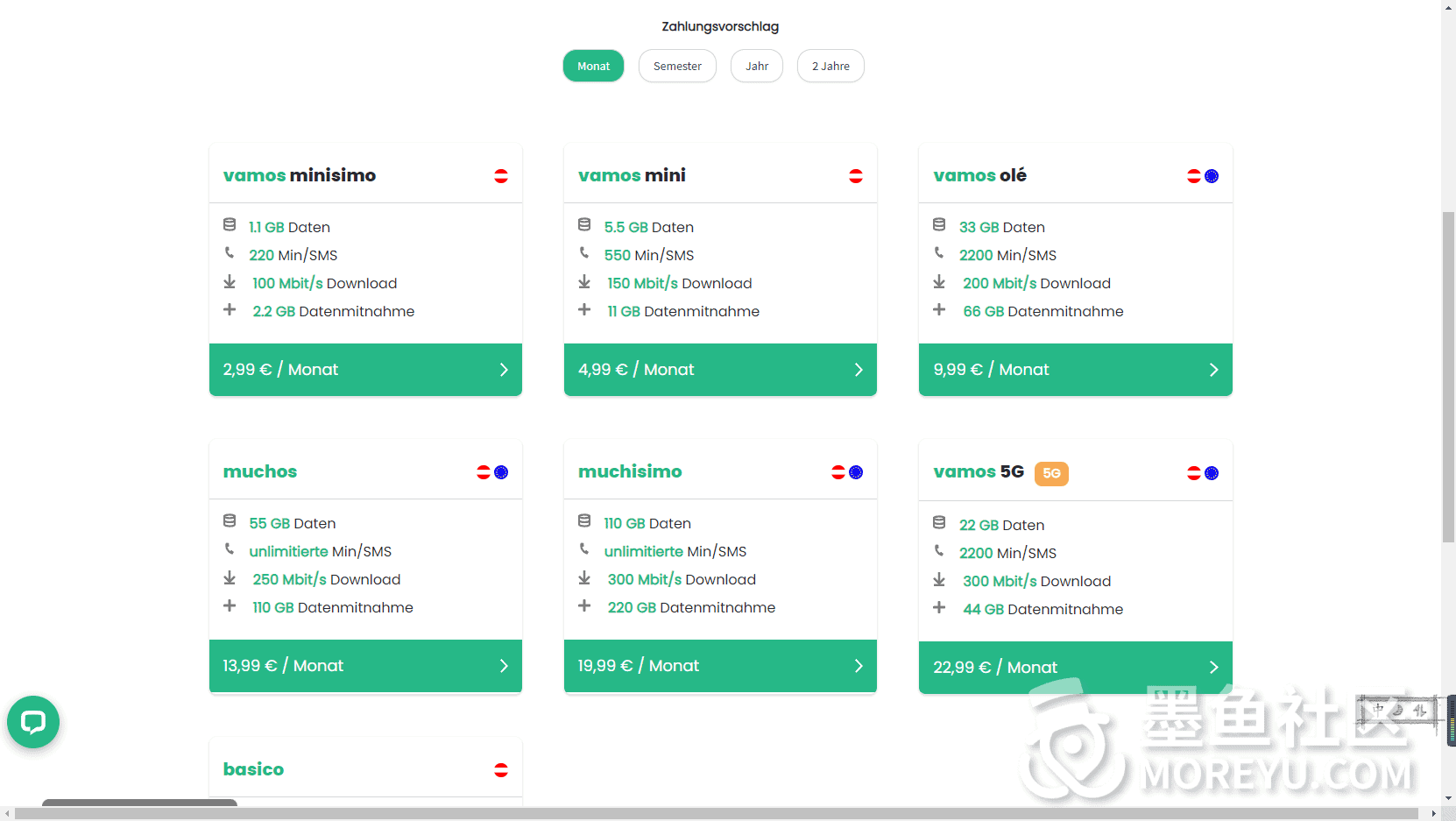
Task: Click the download icon beside 250 Mbit/s
Action: (x=230, y=577)
